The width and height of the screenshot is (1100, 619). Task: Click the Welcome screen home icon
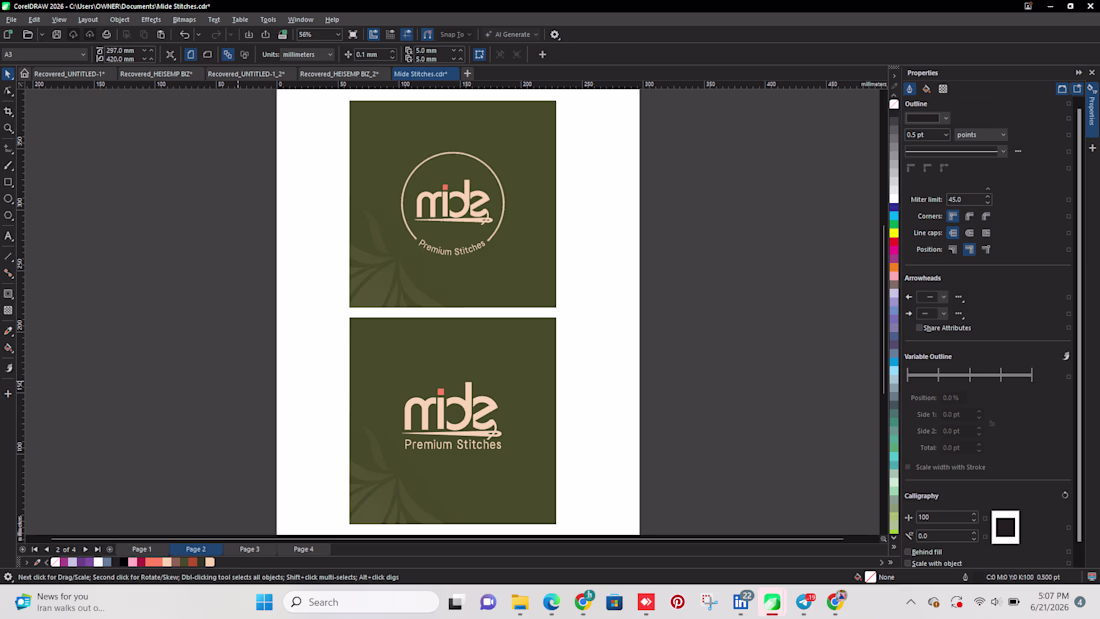(25, 73)
